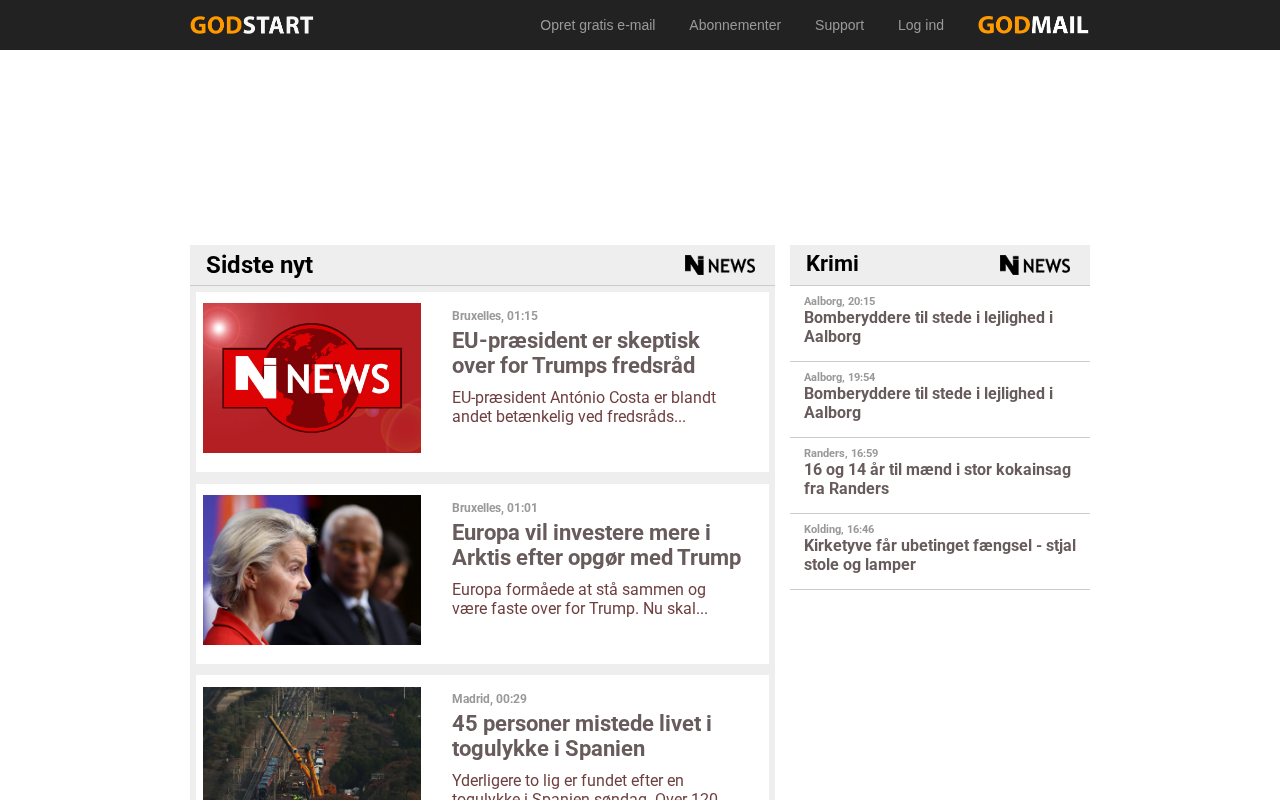Open Europa vil investere mere i Arktis article

[x=596, y=545]
